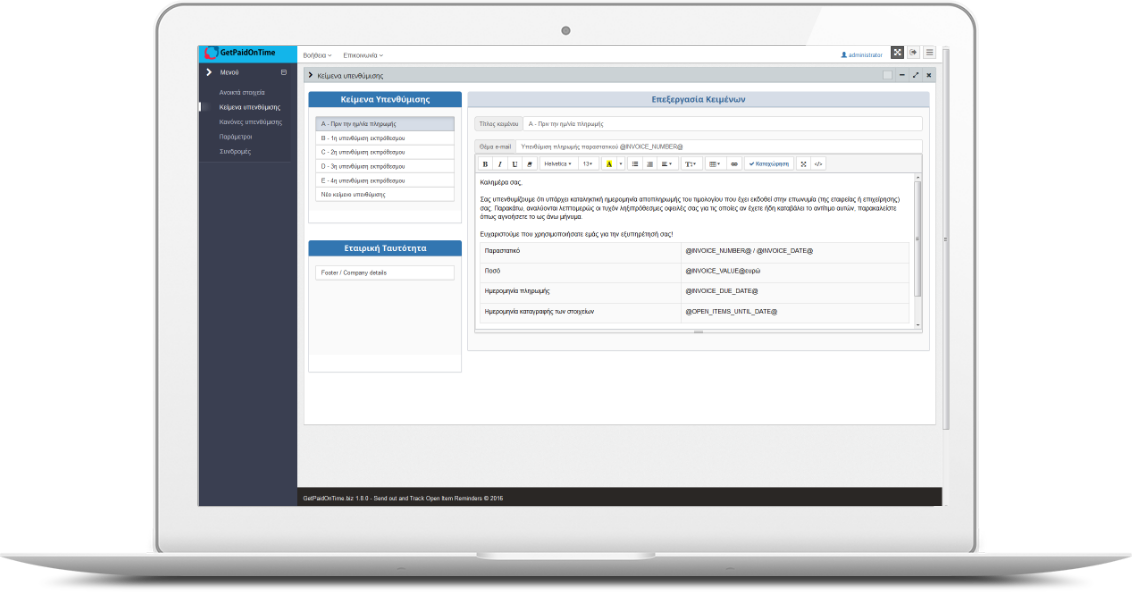Click the logout icon in top bar
This screenshot has width=1132, height=592.
click(x=913, y=53)
